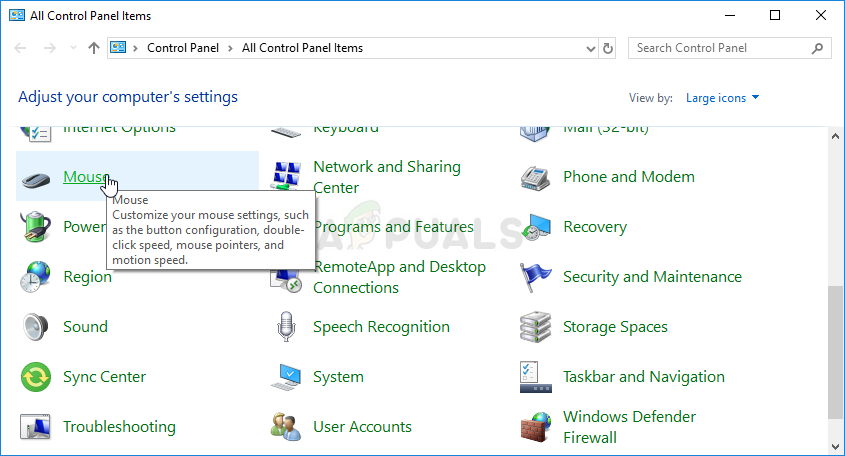Open the System computer icon
The image size is (845, 456).
coord(286,377)
